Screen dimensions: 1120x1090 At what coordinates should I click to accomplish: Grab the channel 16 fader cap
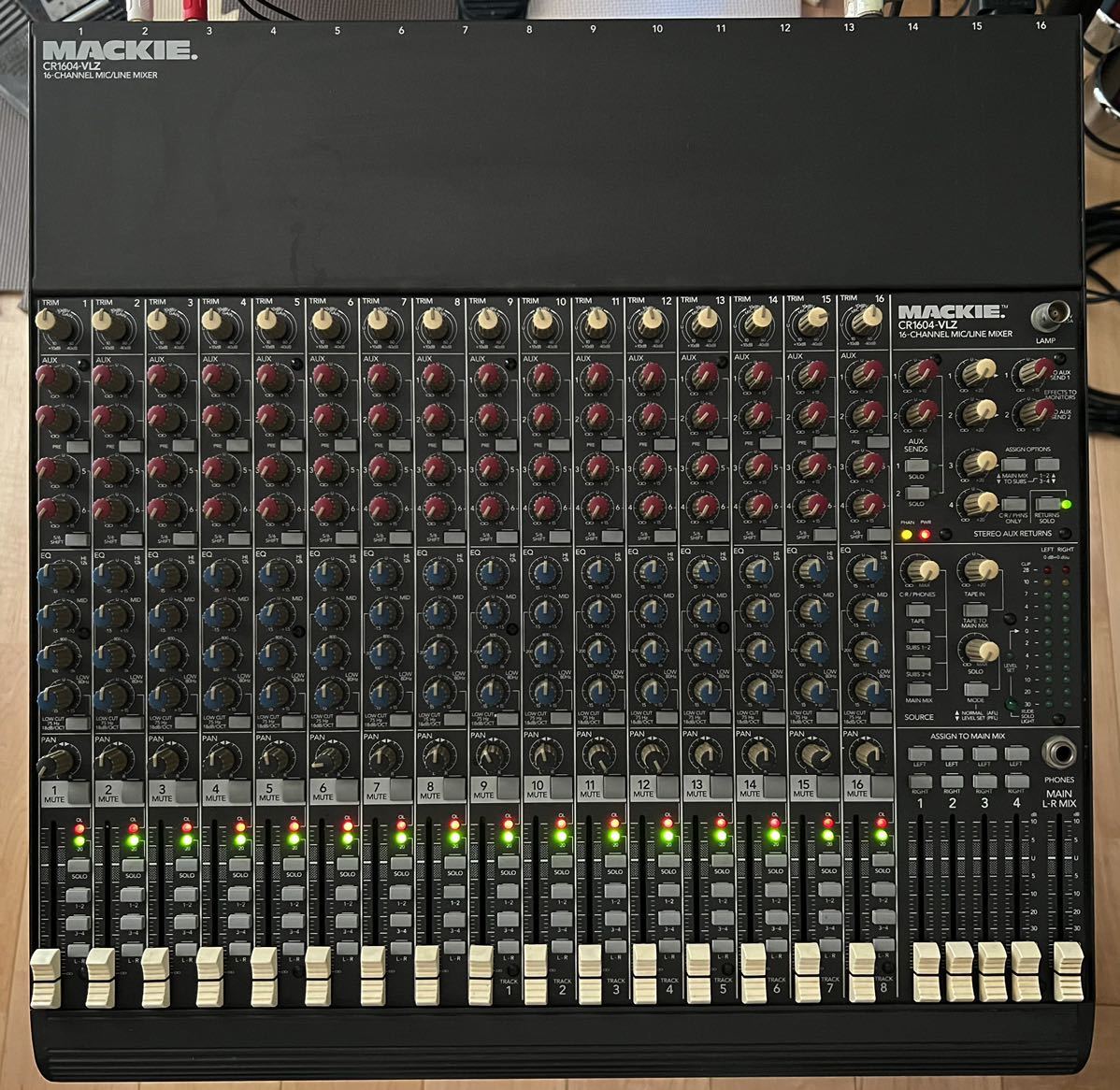tap(862, 972)
